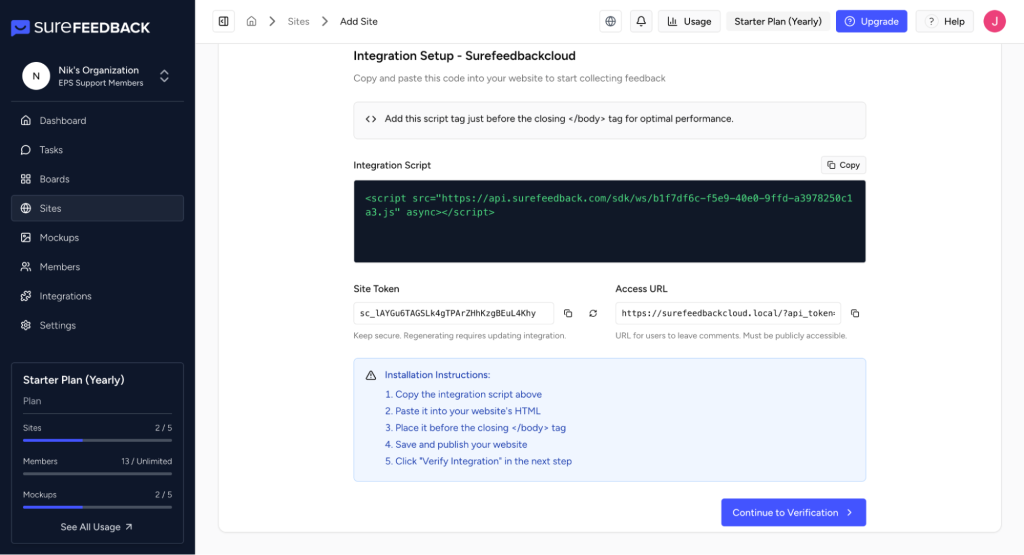Click the Sites usage progress bar
The height and width of the screenshot is (555, 1024).
97,440
